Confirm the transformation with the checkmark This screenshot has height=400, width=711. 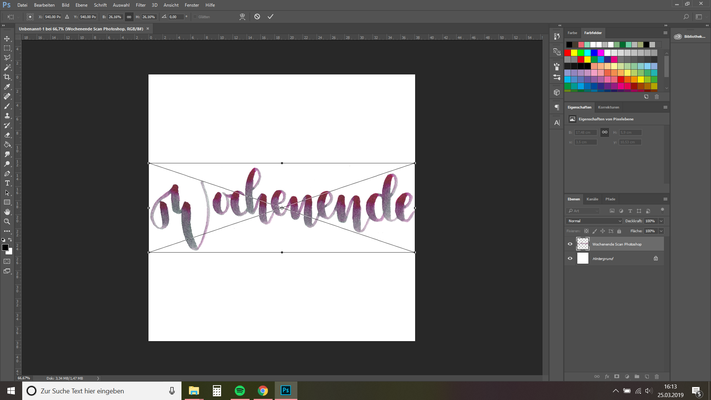click(270, 17)
